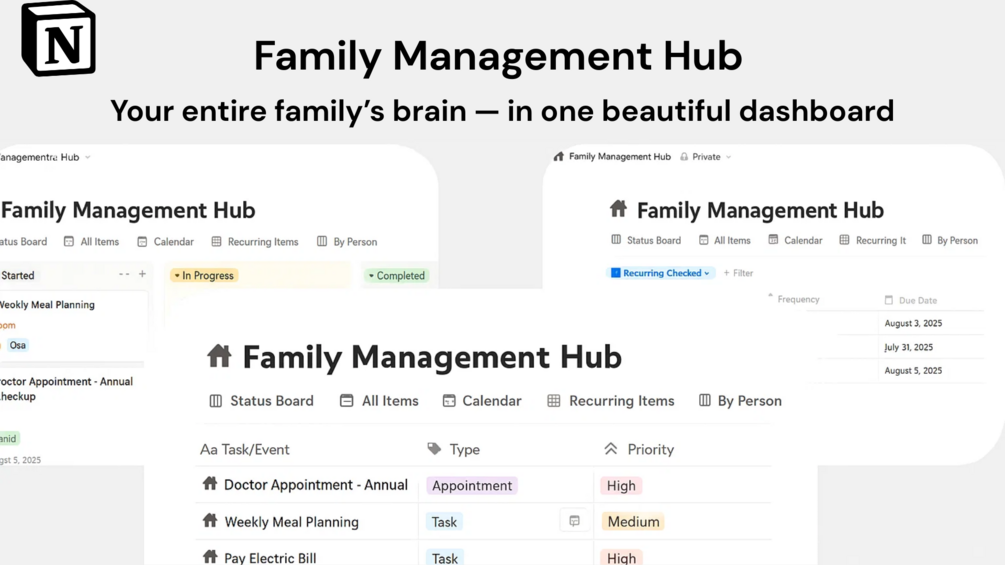The image size is (1005, 565).
Task: Click the Task/Event column header
Action: click(245, 449)
